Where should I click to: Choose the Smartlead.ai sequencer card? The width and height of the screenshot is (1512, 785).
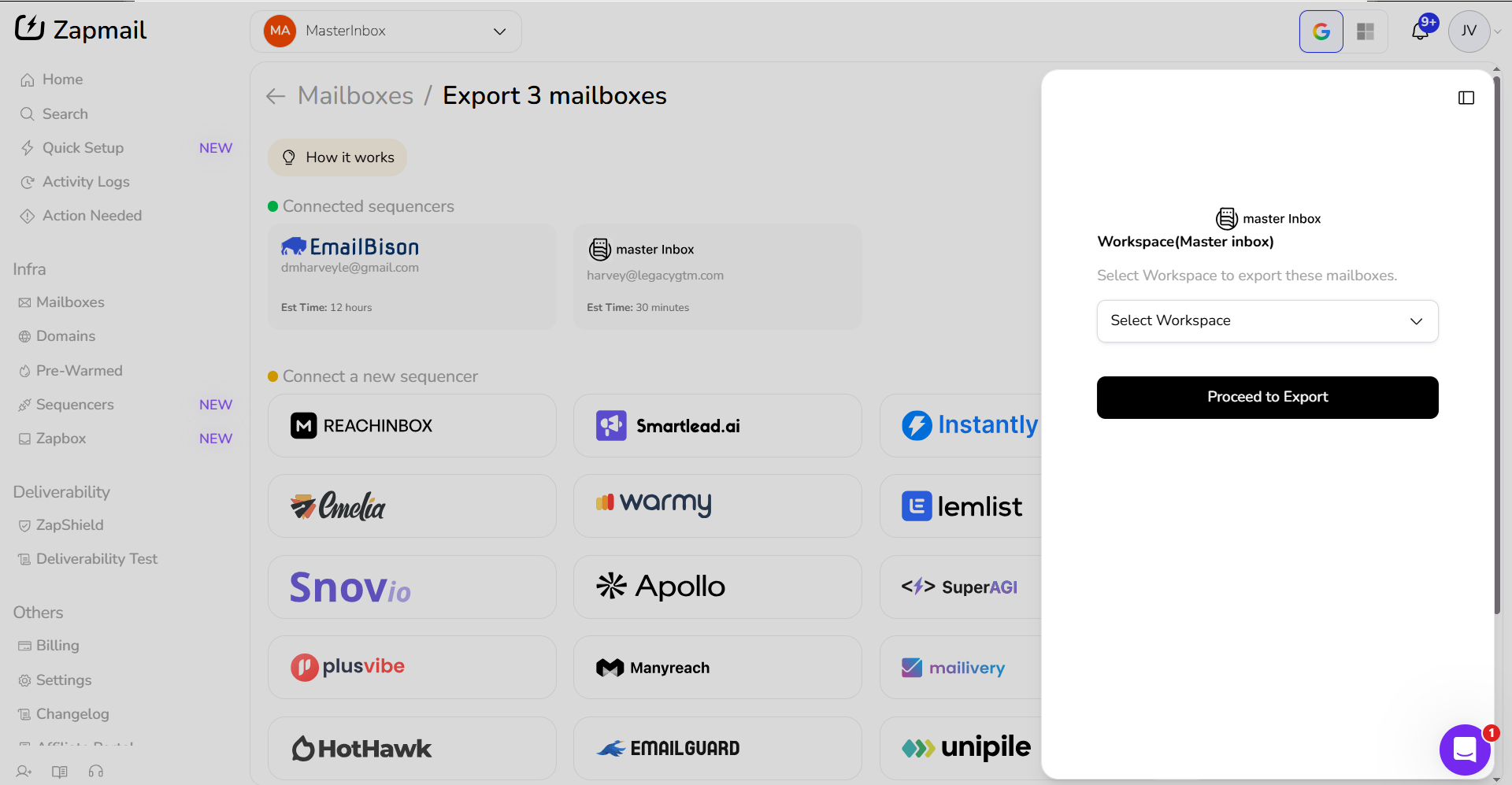tap(717, 426)
